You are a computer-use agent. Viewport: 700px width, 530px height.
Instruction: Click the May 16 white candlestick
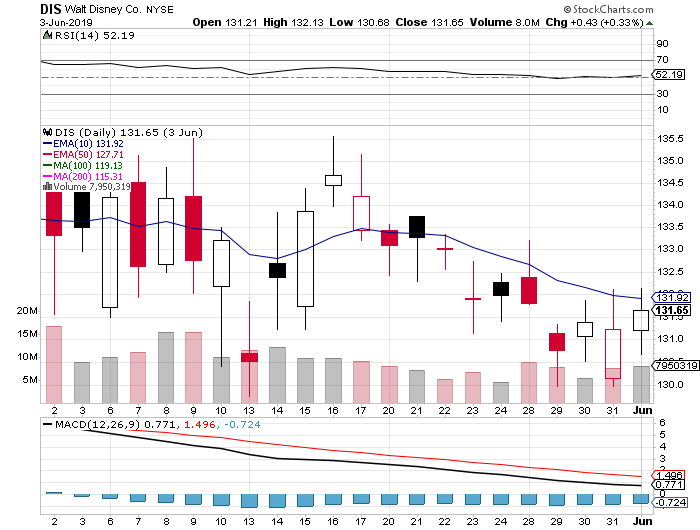(333, 180)
